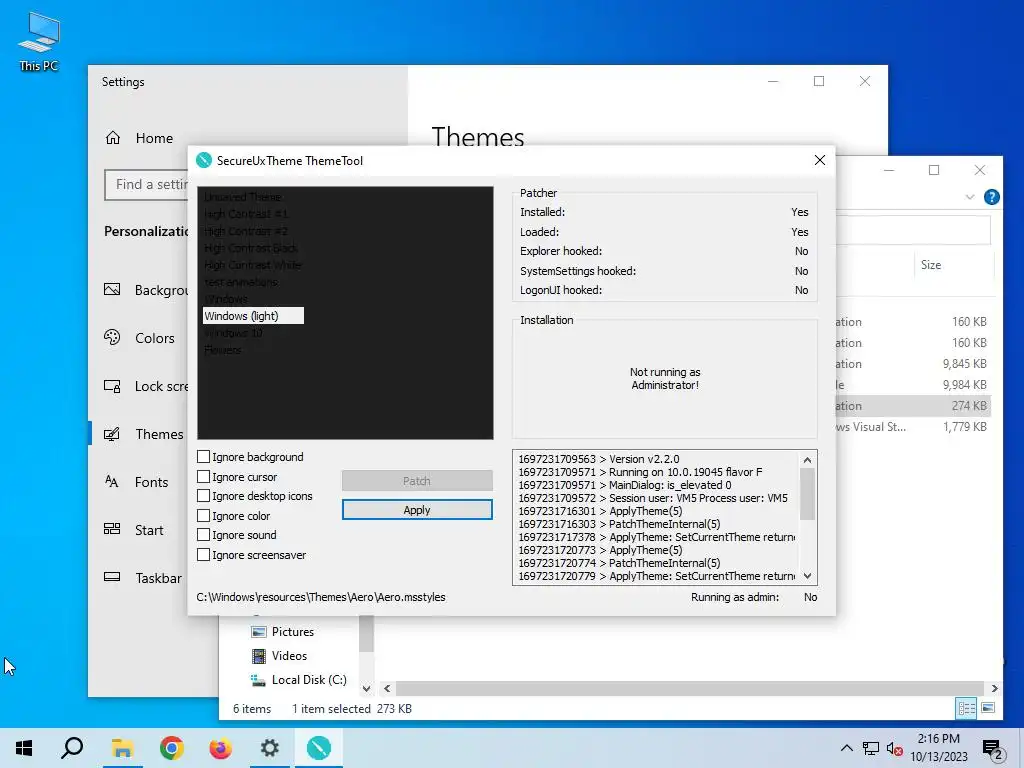Launch Google Chrome from taskbar
Viewport: 1024px width, 768px height.
coord(171,748)
